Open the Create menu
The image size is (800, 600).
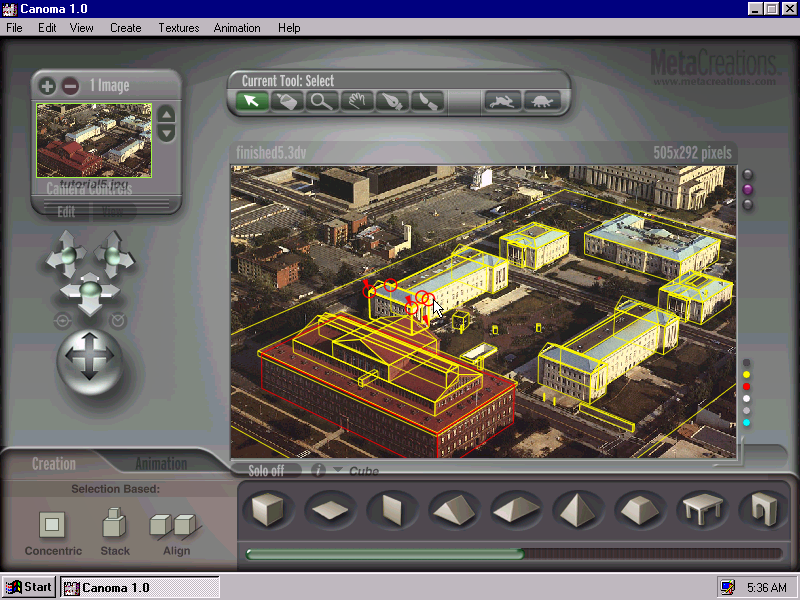(x=126, y=28)
